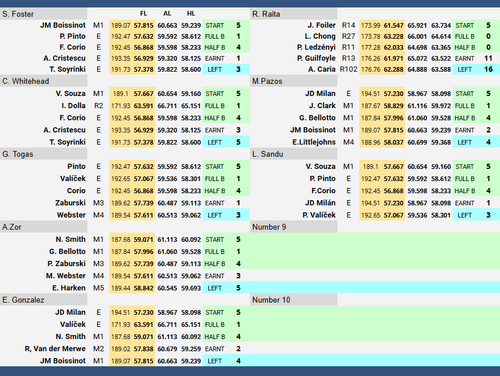The image size is (500, 376).
Task: Select the S. Foster group header
Action: 43,14
